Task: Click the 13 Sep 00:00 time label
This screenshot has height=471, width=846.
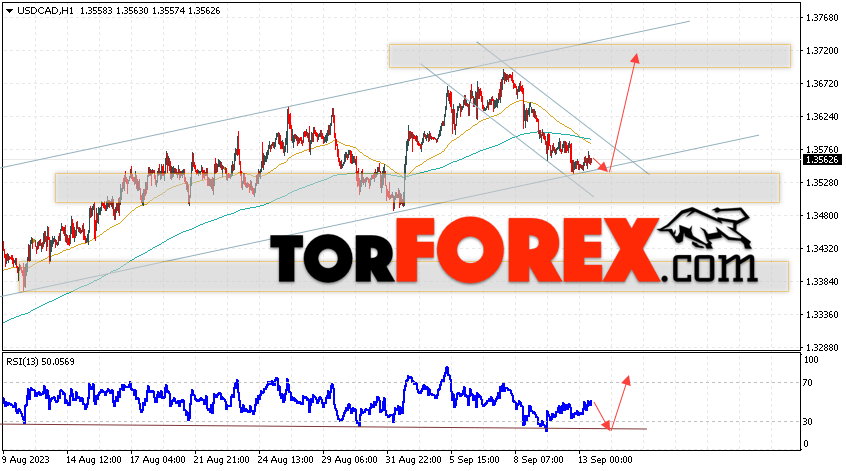Action: click(x=605, y=460)
